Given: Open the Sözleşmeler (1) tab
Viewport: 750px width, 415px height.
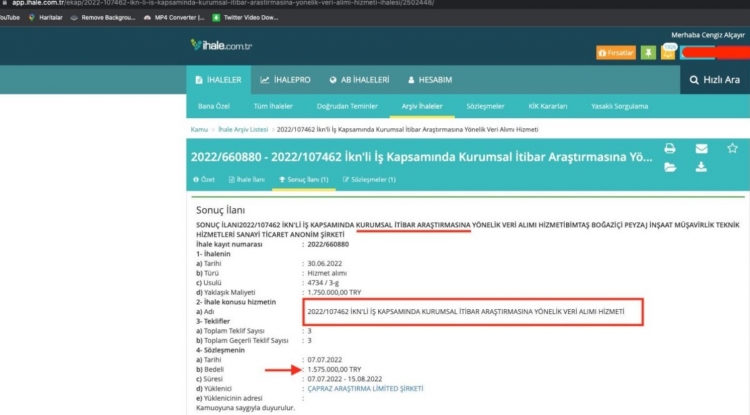Looking at the screenshot, I should (368, 179).
